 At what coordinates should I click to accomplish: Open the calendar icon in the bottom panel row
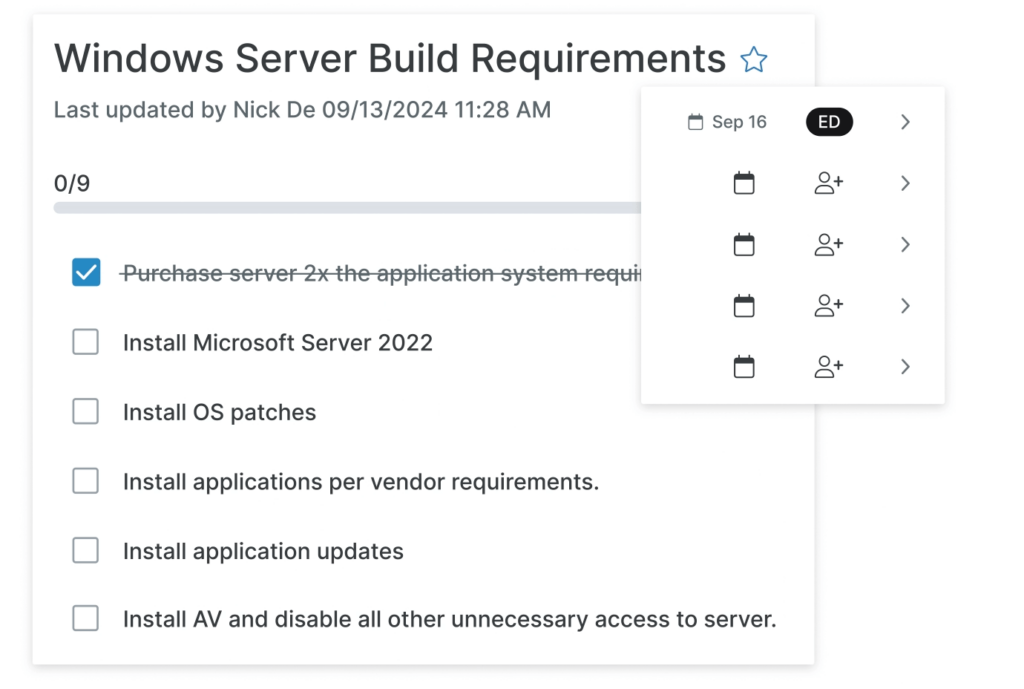(x=744, y=367)
